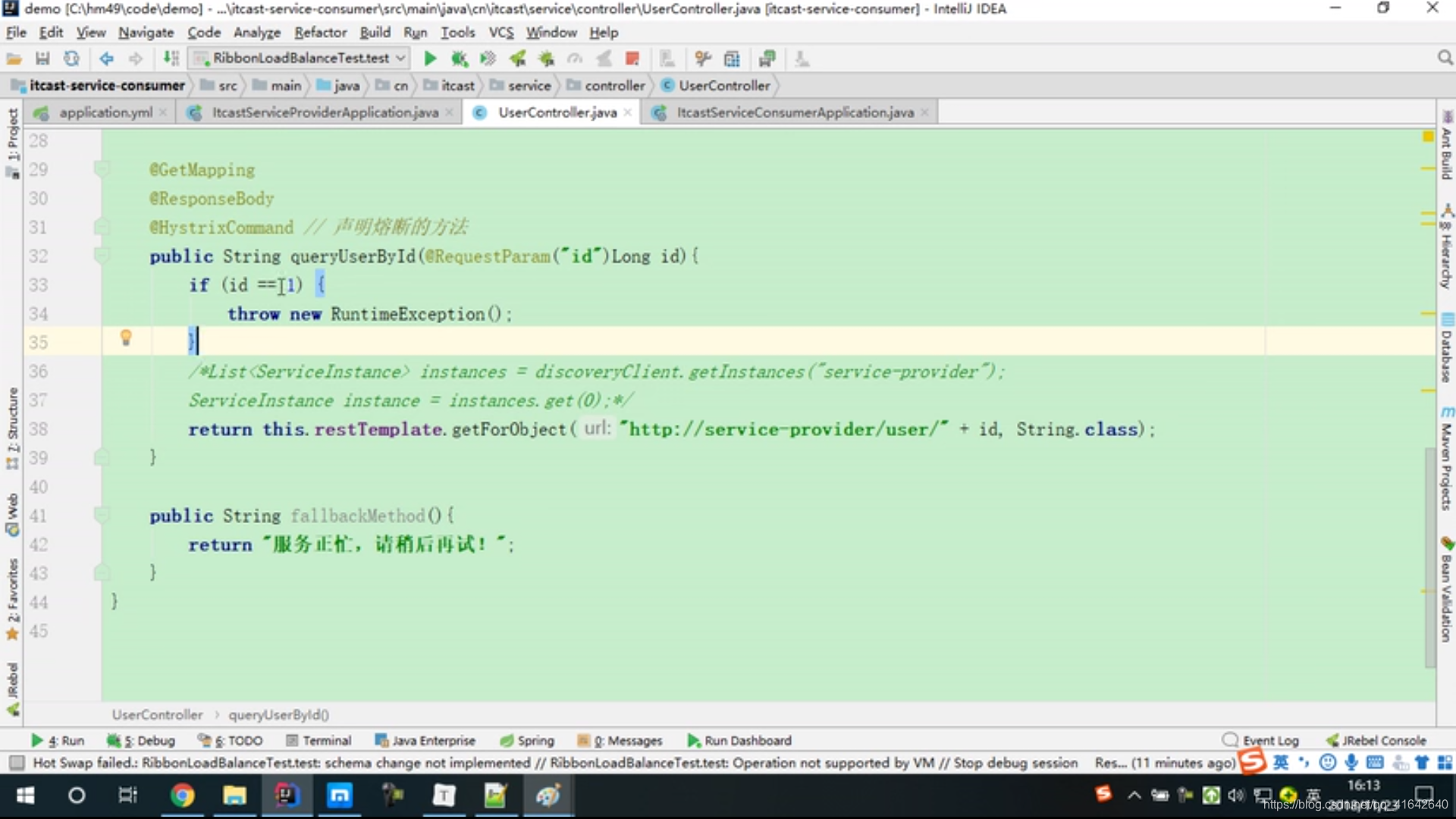Screen dimensions: 1456x819
Task: Open the Web tool window
Action: coord(11,514)
